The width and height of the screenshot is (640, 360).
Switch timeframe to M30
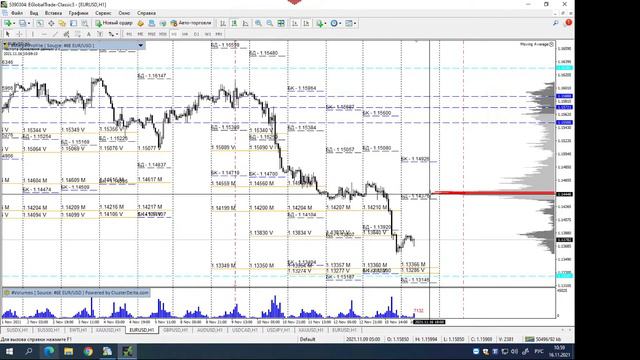pos(163,34)
